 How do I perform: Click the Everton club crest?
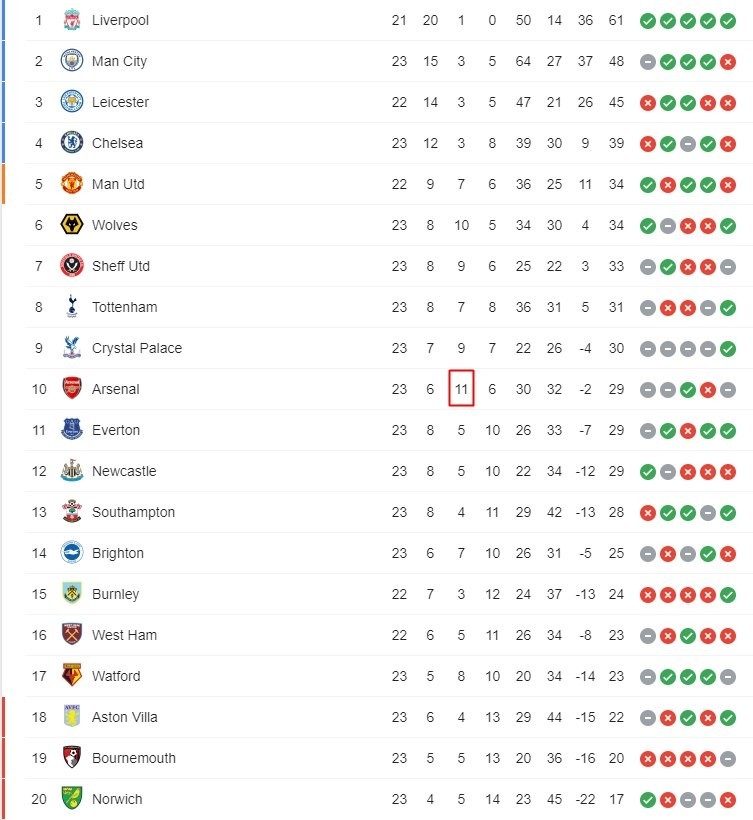point(71,430)
